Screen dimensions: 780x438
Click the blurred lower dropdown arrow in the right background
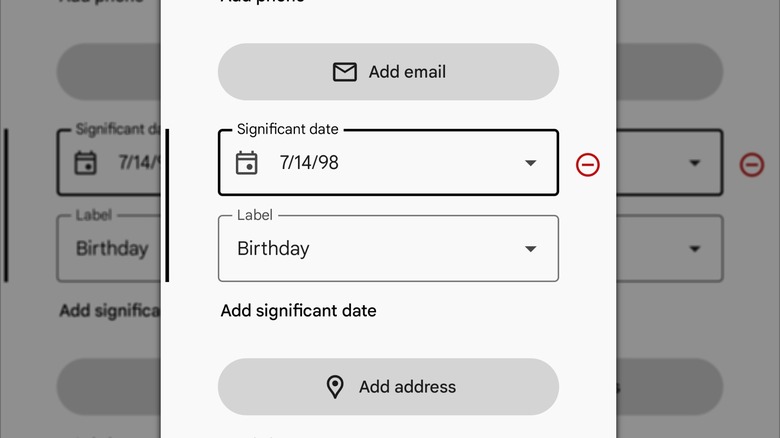click(695, 249)
